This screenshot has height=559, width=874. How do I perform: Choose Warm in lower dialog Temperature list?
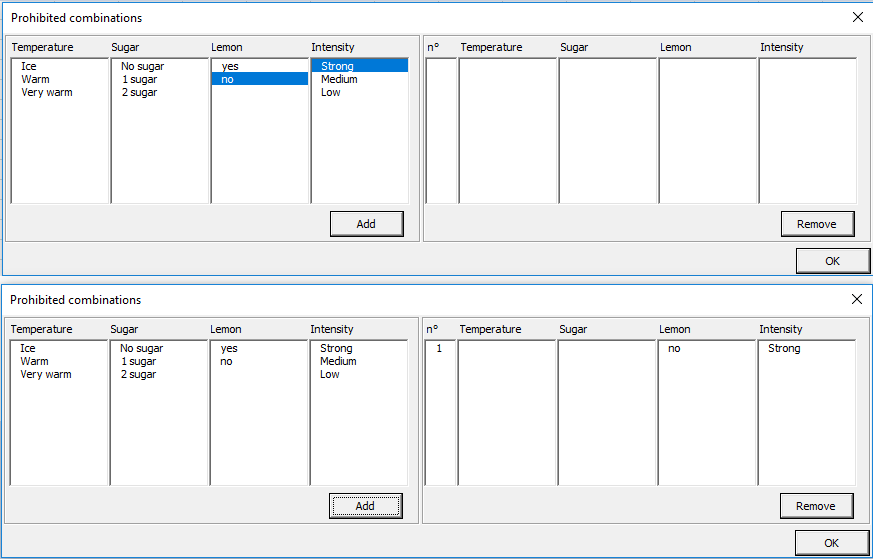click(34, 362)
